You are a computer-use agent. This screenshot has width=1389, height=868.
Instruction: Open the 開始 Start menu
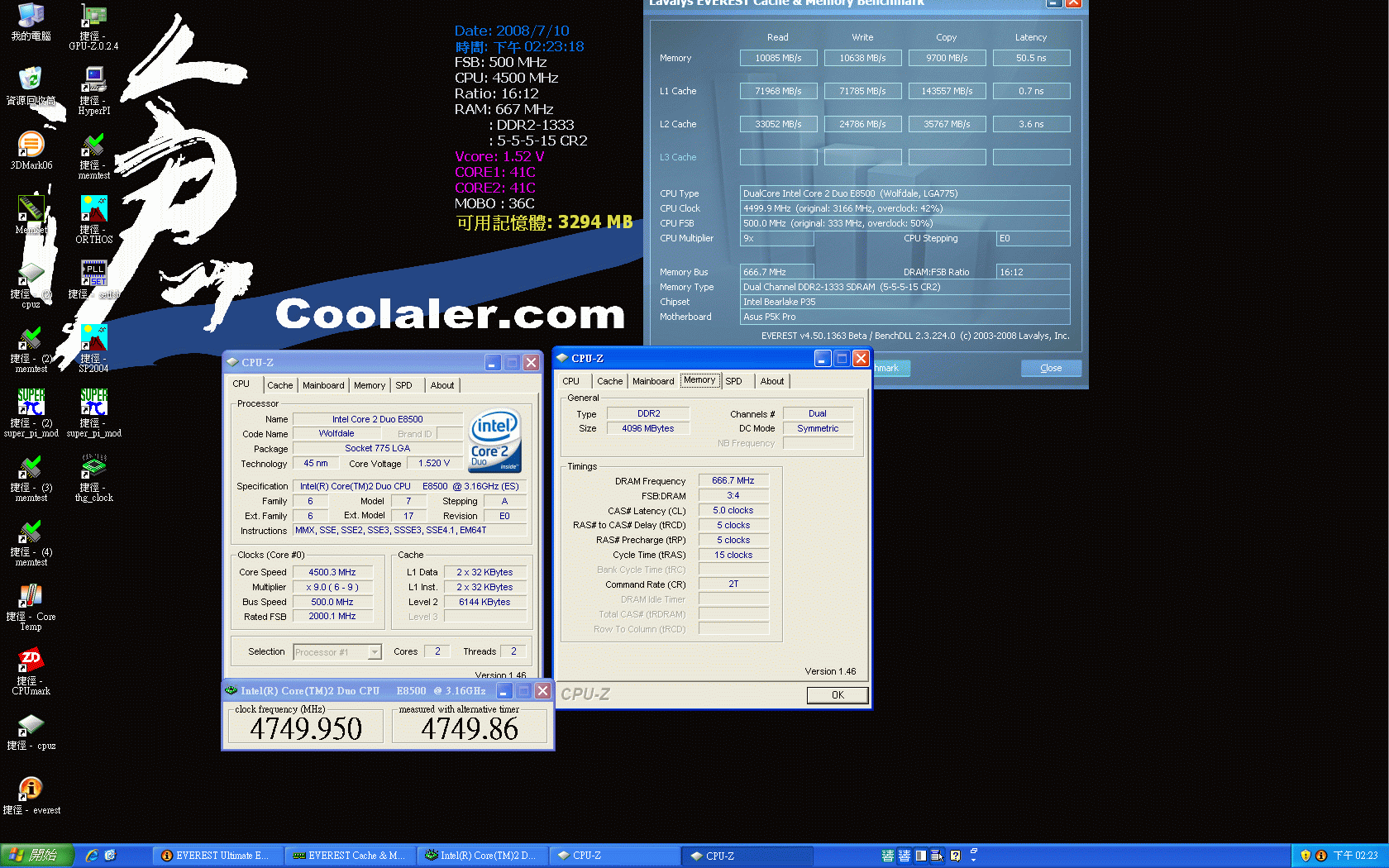pos(37,856)
